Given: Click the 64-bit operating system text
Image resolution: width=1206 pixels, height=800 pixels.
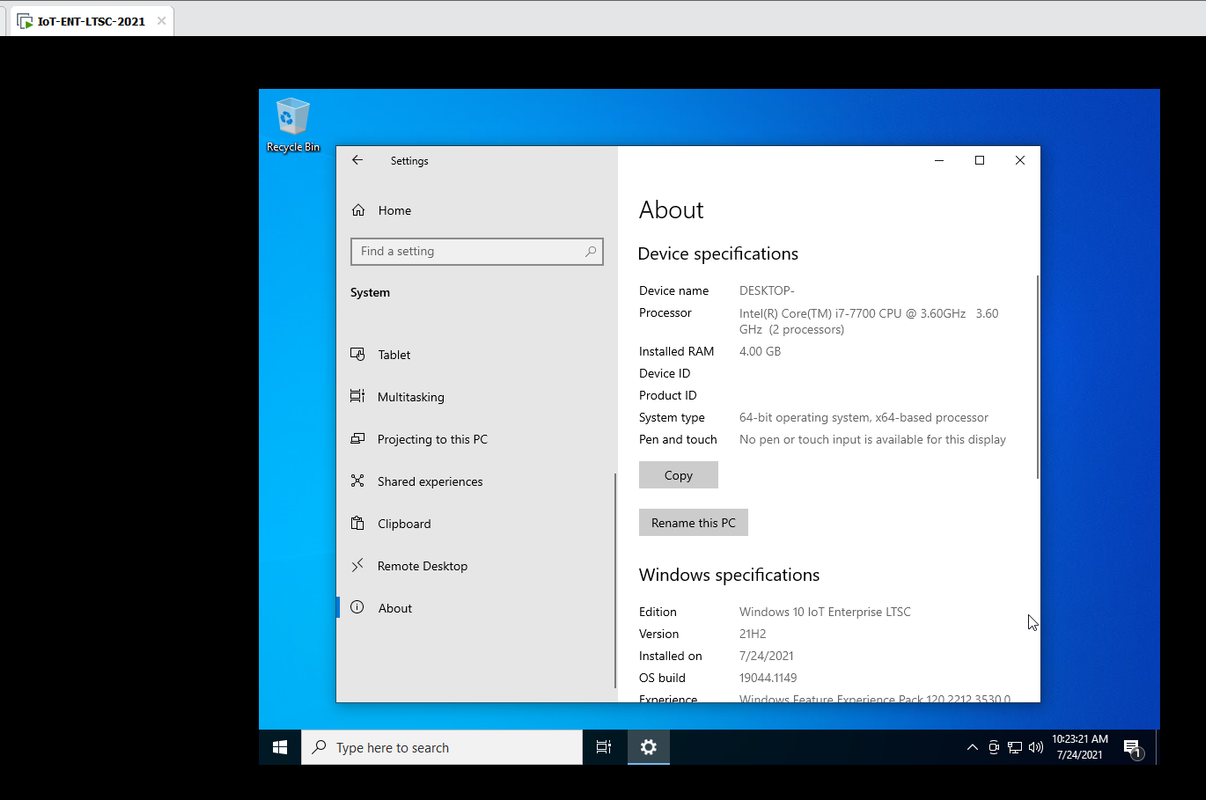Looking at the screenshot, I should pyautogui.click(x=864, y=418).
